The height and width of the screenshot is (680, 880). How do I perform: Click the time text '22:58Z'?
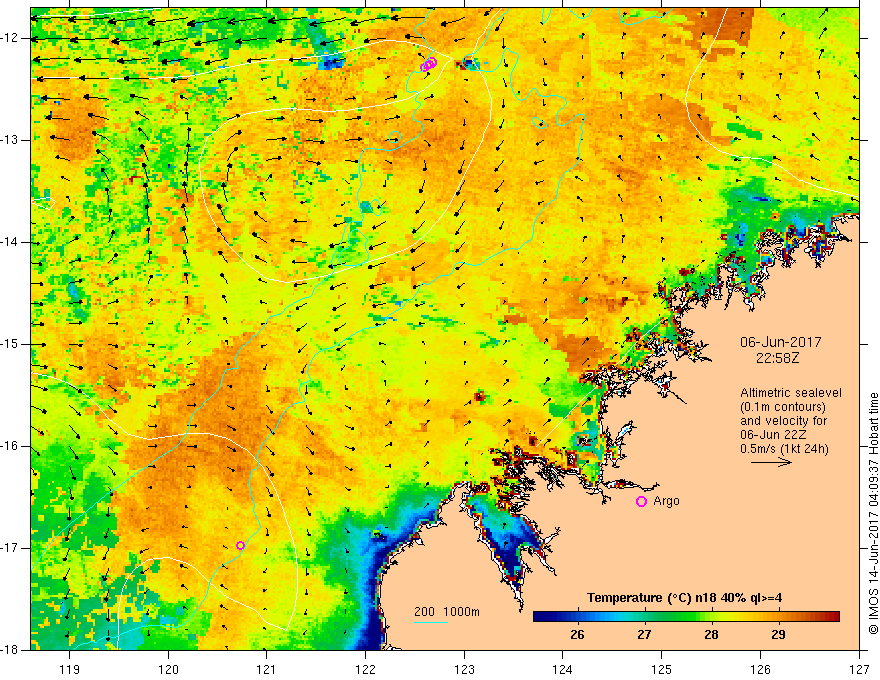click(777, 358)
